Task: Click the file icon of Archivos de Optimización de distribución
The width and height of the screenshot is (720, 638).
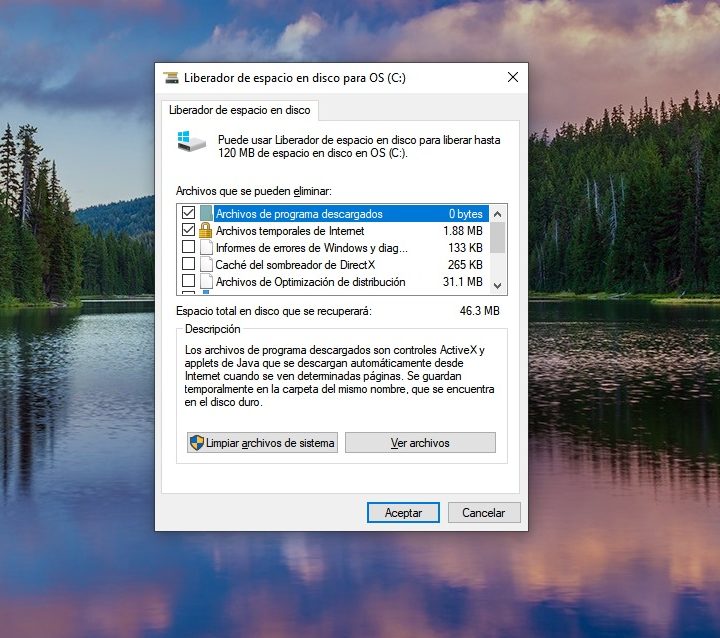Action: 207,282
